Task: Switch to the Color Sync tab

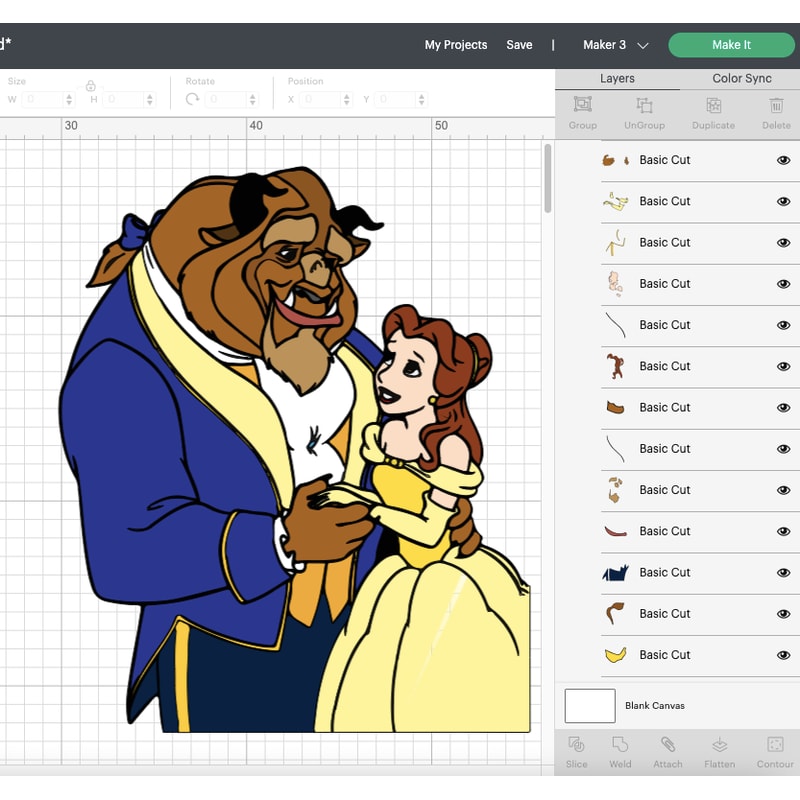Action: 744,78
